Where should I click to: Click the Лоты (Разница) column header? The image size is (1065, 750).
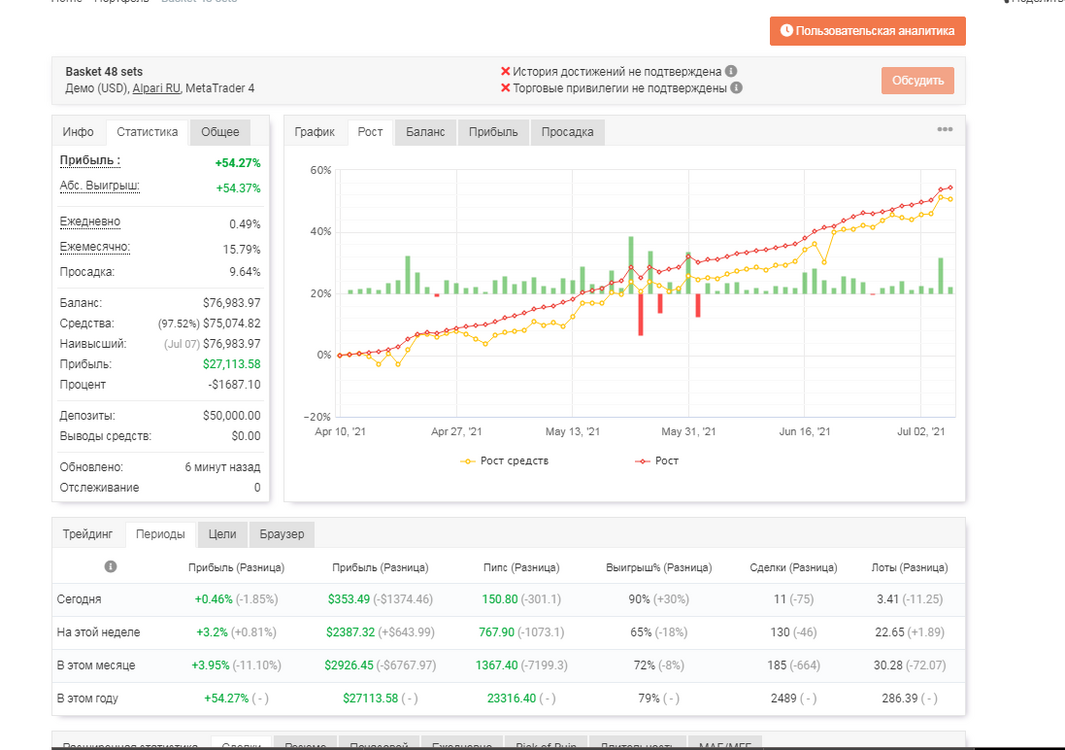tap(909, 567)
